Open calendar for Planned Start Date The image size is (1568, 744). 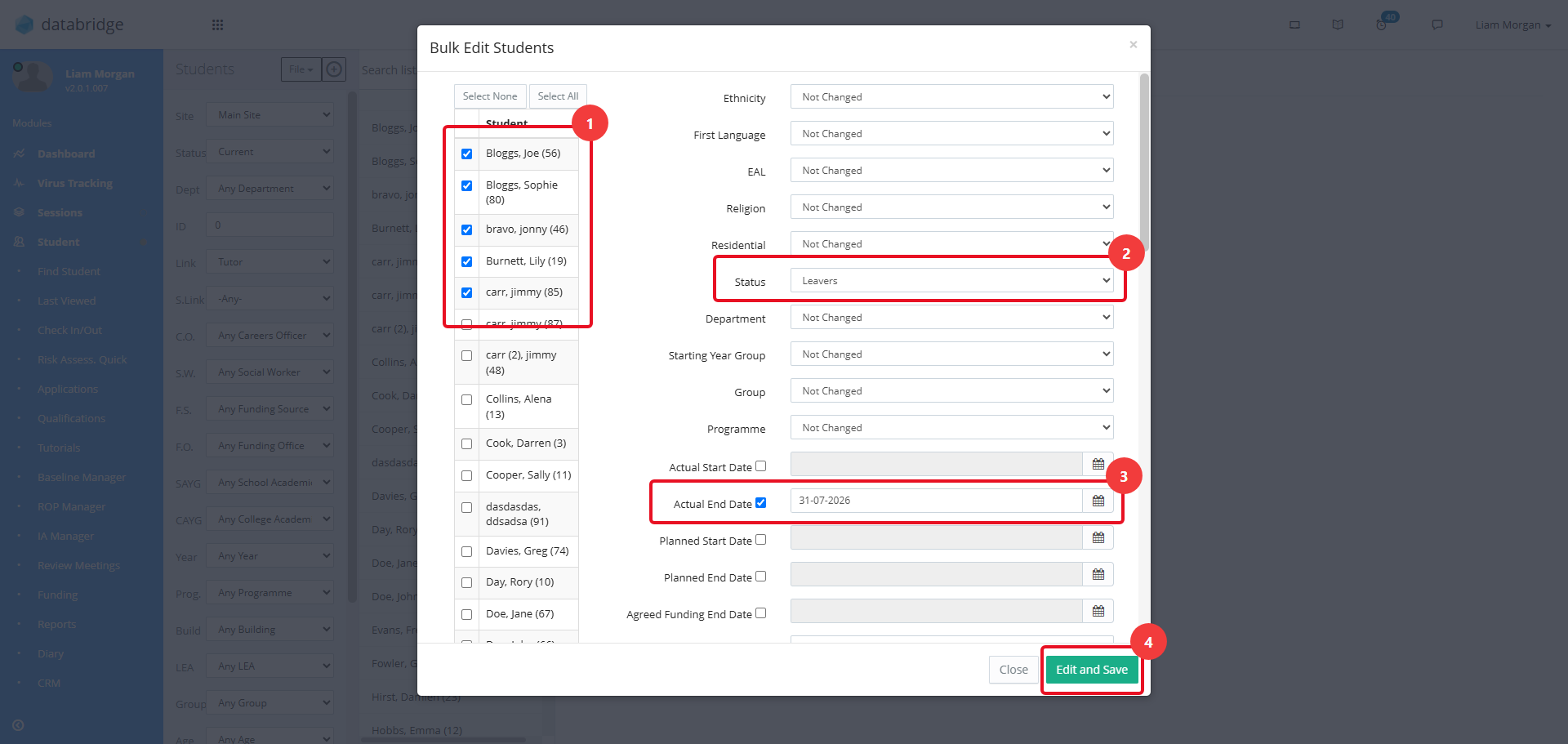pos(1098,537)
